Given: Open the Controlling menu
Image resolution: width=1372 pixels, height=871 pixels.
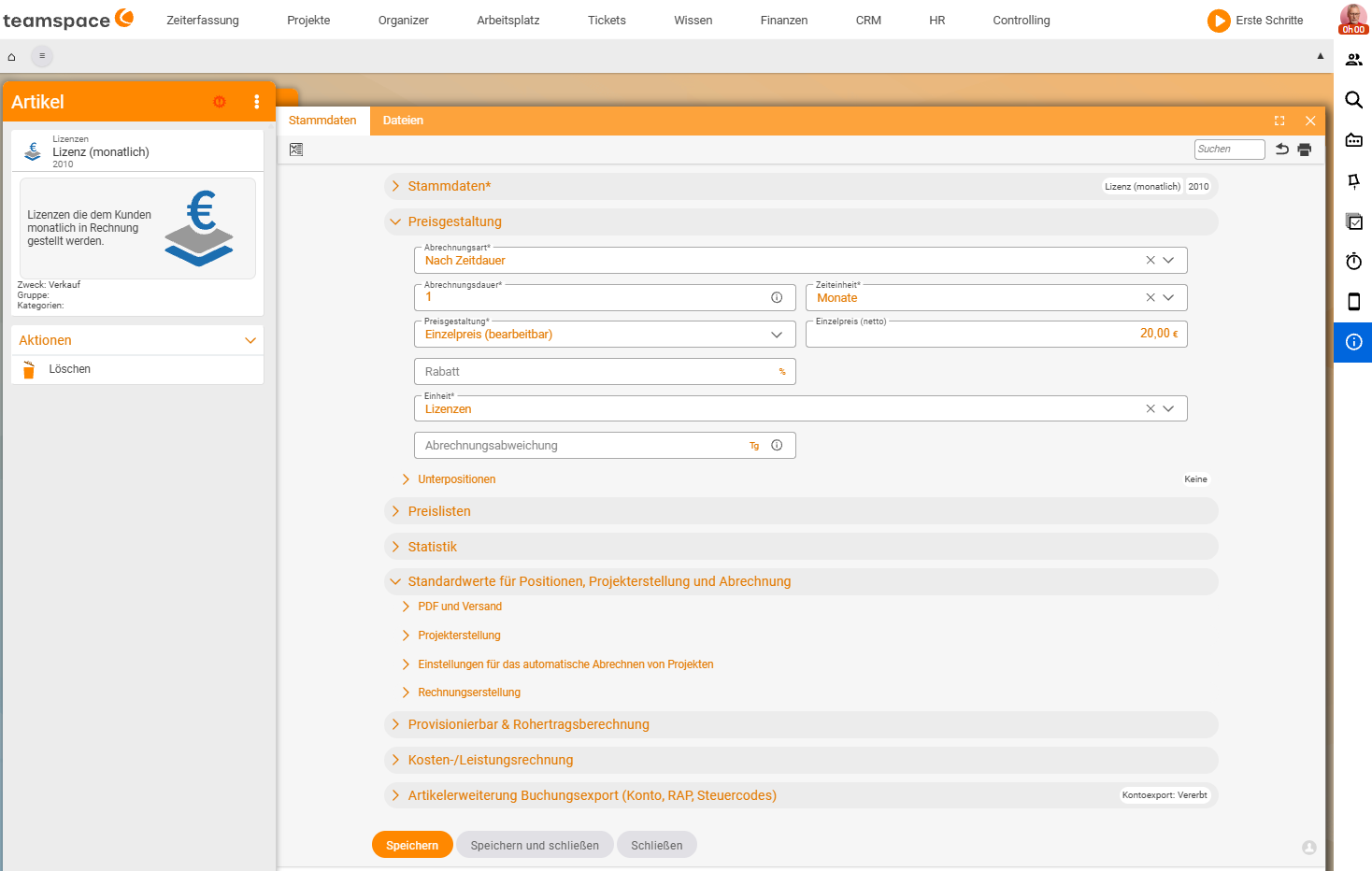Looking at the screenshot, I should 1022,20.
